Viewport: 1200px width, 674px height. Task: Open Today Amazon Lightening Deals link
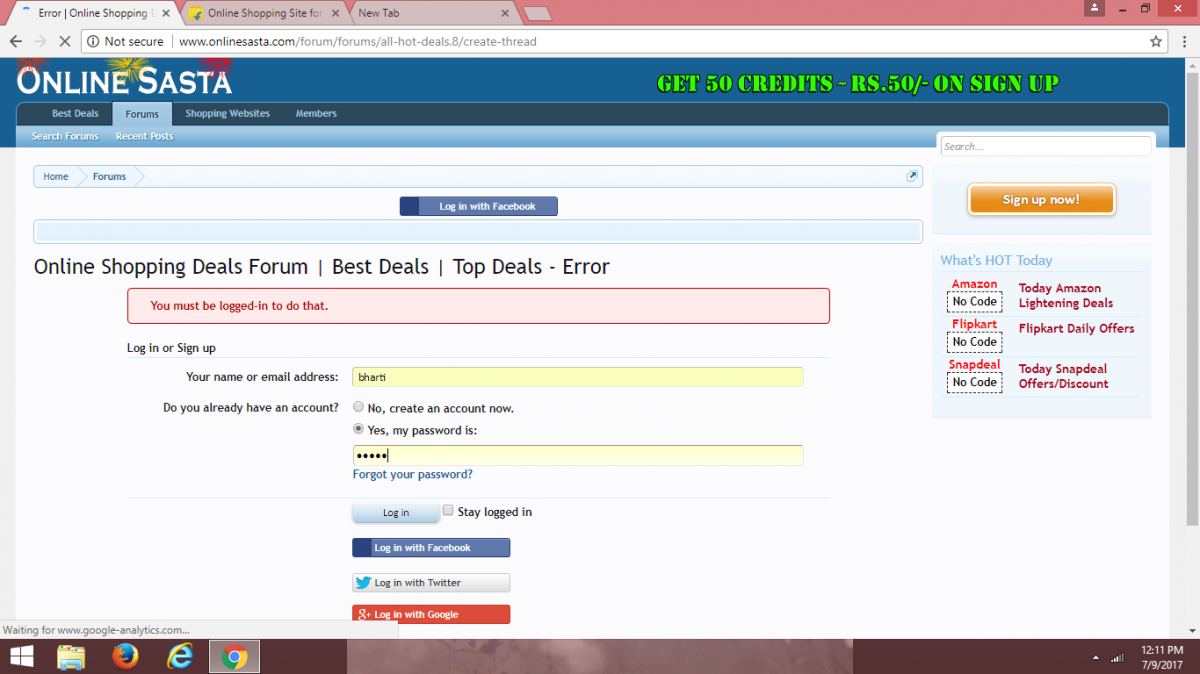1065,296
